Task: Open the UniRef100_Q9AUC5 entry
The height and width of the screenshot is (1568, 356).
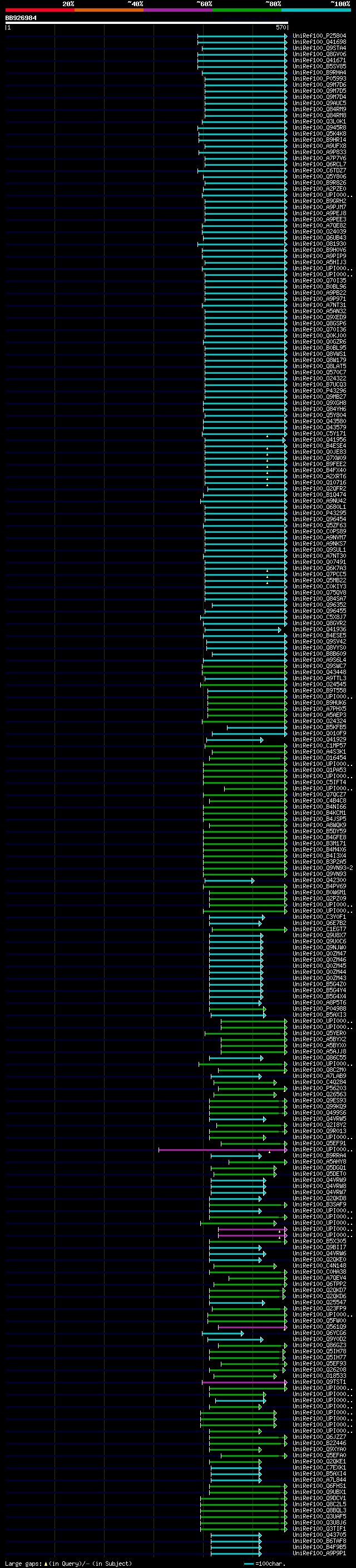Action: [319, 103]
